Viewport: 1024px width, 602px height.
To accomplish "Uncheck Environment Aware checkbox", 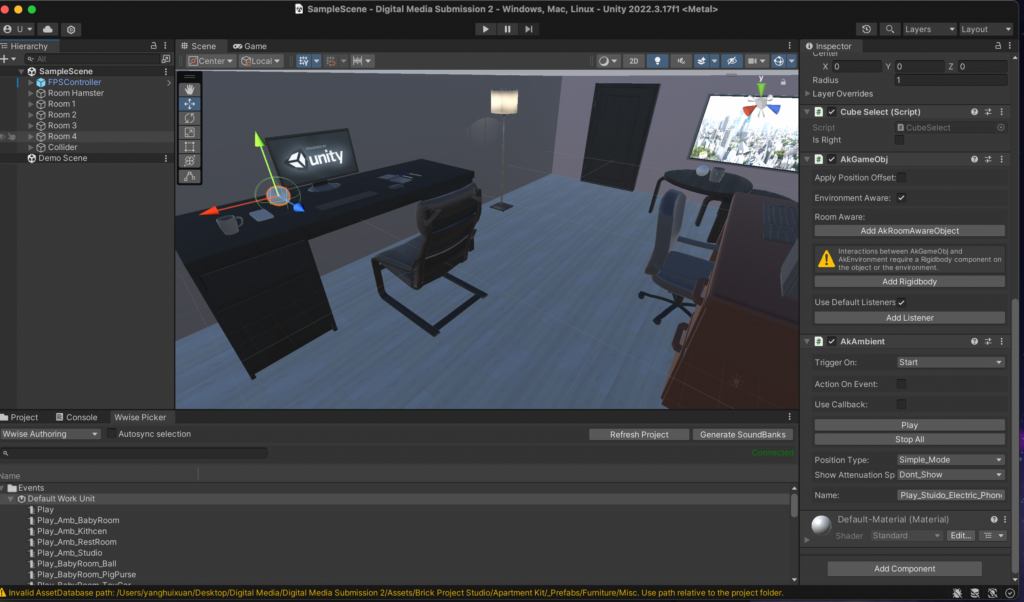I will 900,198.
